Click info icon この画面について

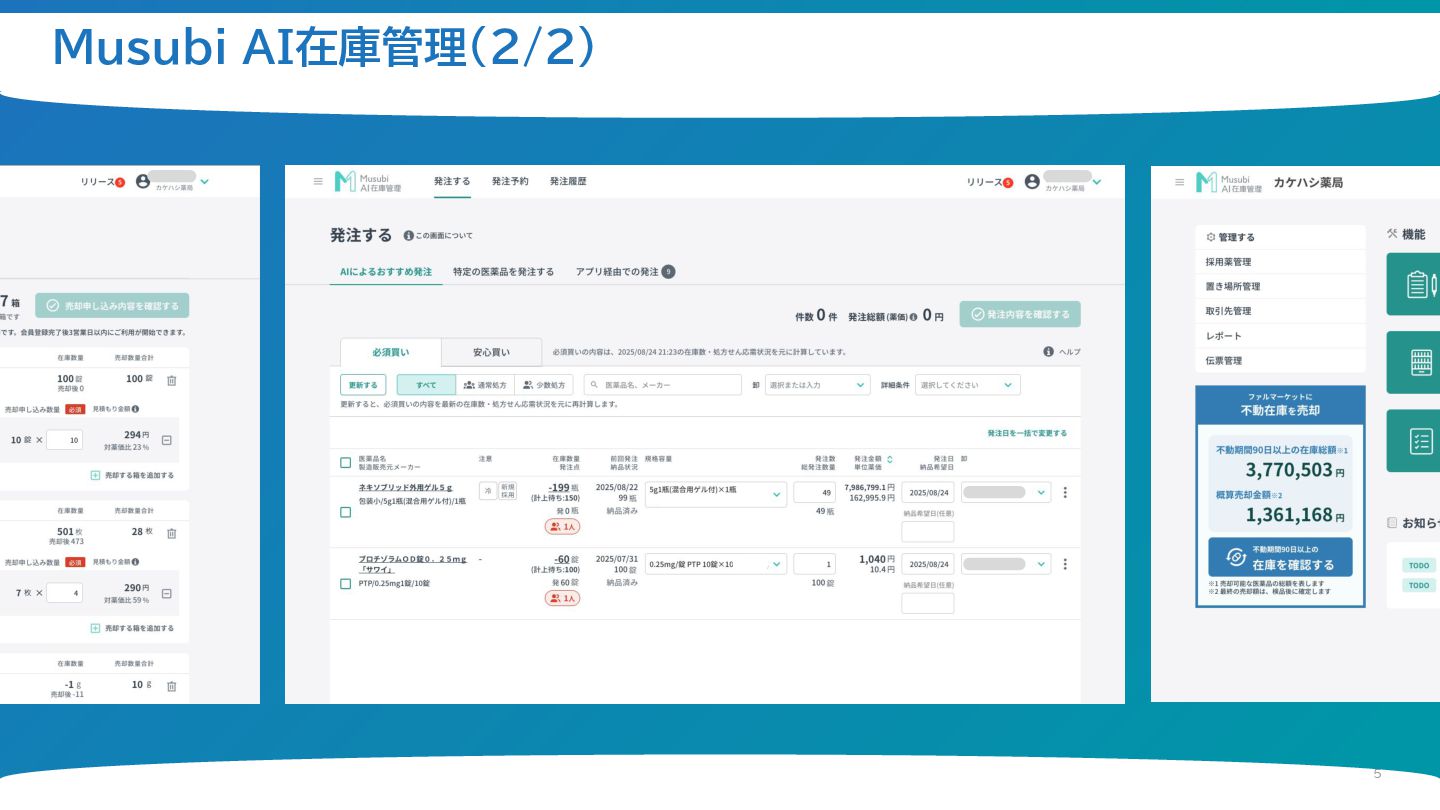[x=408, y=235]
